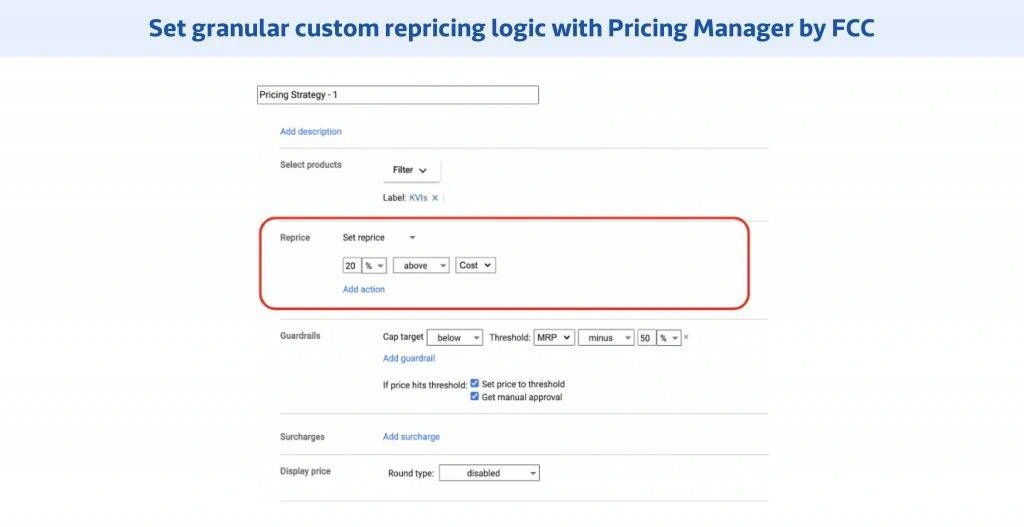Click the Pricing Strategy name field
This screenshot has width=1024, height=527.
(397, 95)
